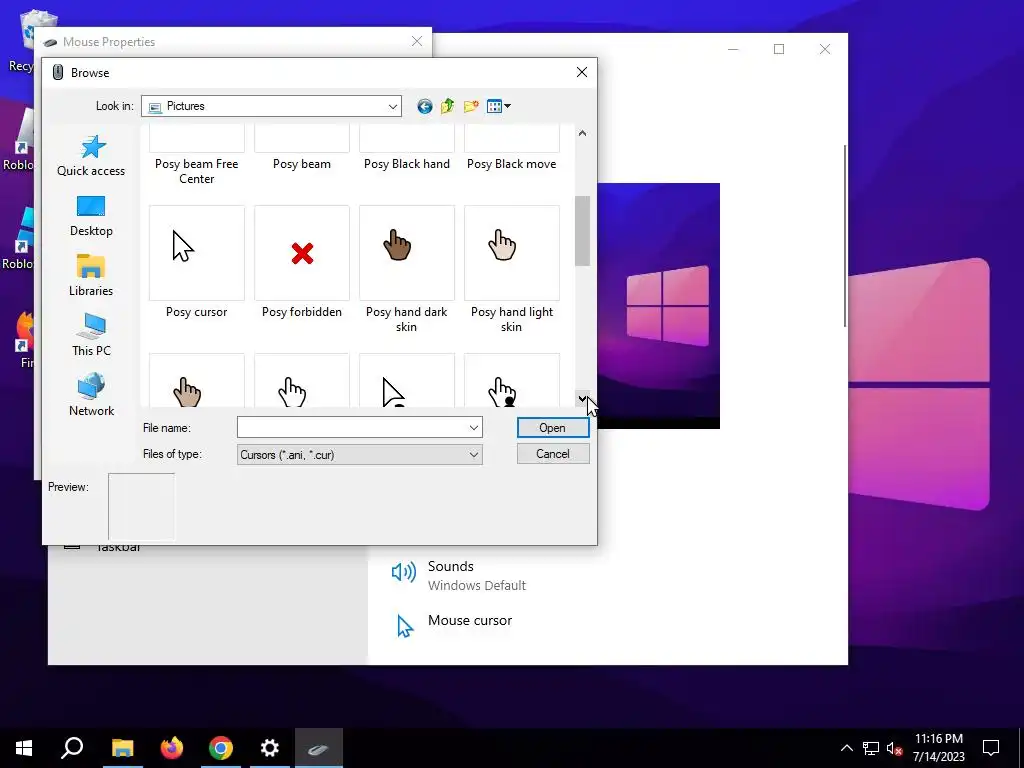Click the file list scrollbar down arrow

583,398
